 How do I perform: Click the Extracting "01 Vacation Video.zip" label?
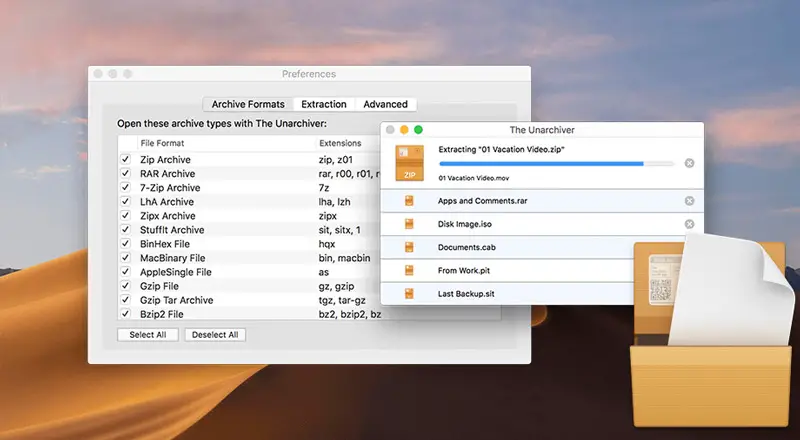pyautogui.click(x=502, y=150)
